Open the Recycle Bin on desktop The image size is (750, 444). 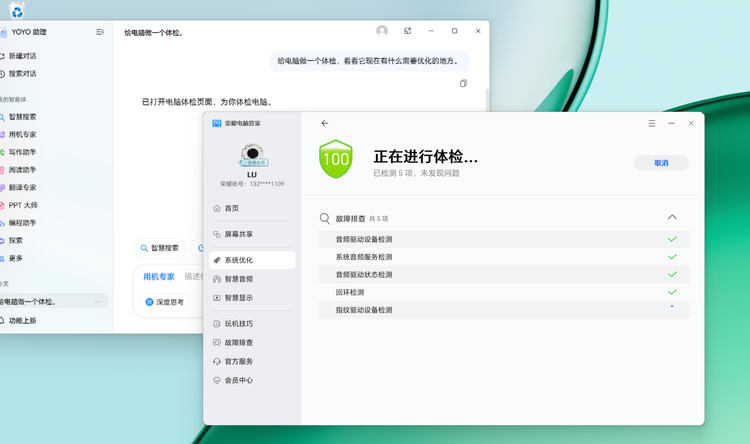point(17,10)
